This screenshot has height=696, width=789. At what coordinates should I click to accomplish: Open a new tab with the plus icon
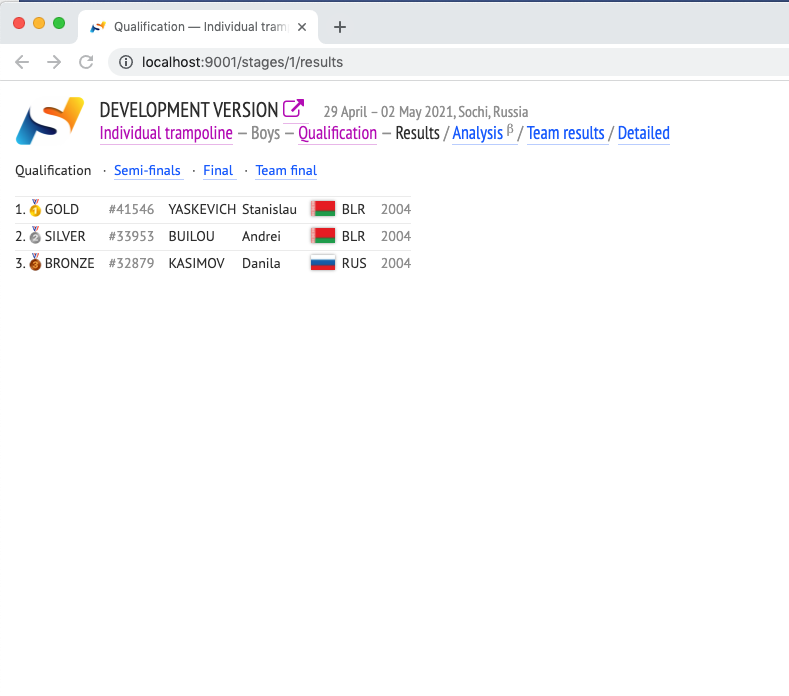click(340, 27)
